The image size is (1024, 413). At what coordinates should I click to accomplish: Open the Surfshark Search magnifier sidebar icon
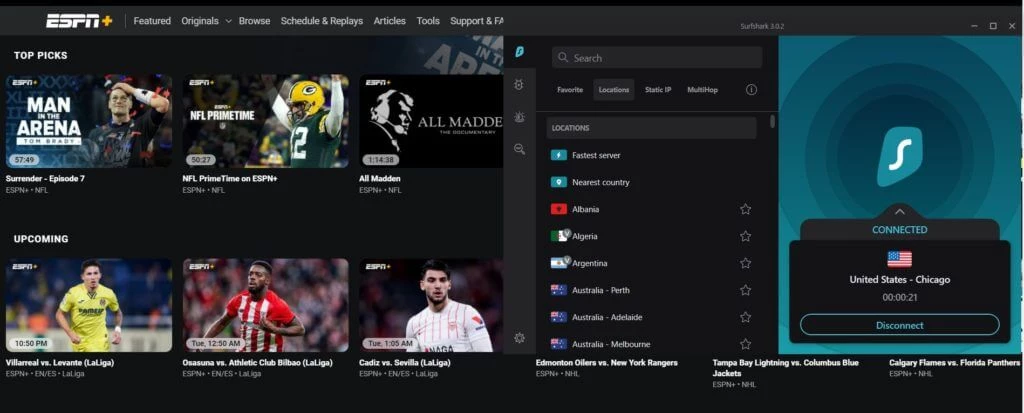click(x=519, y=149)
